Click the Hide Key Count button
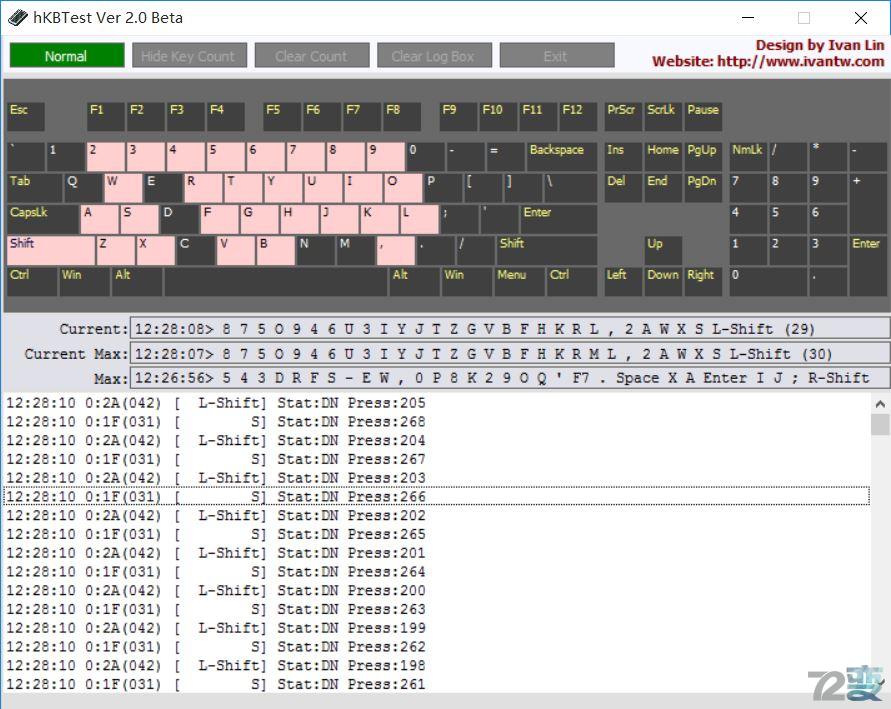Image resolution: width=891 pixels, height=709 pixels. coord(189,56)
